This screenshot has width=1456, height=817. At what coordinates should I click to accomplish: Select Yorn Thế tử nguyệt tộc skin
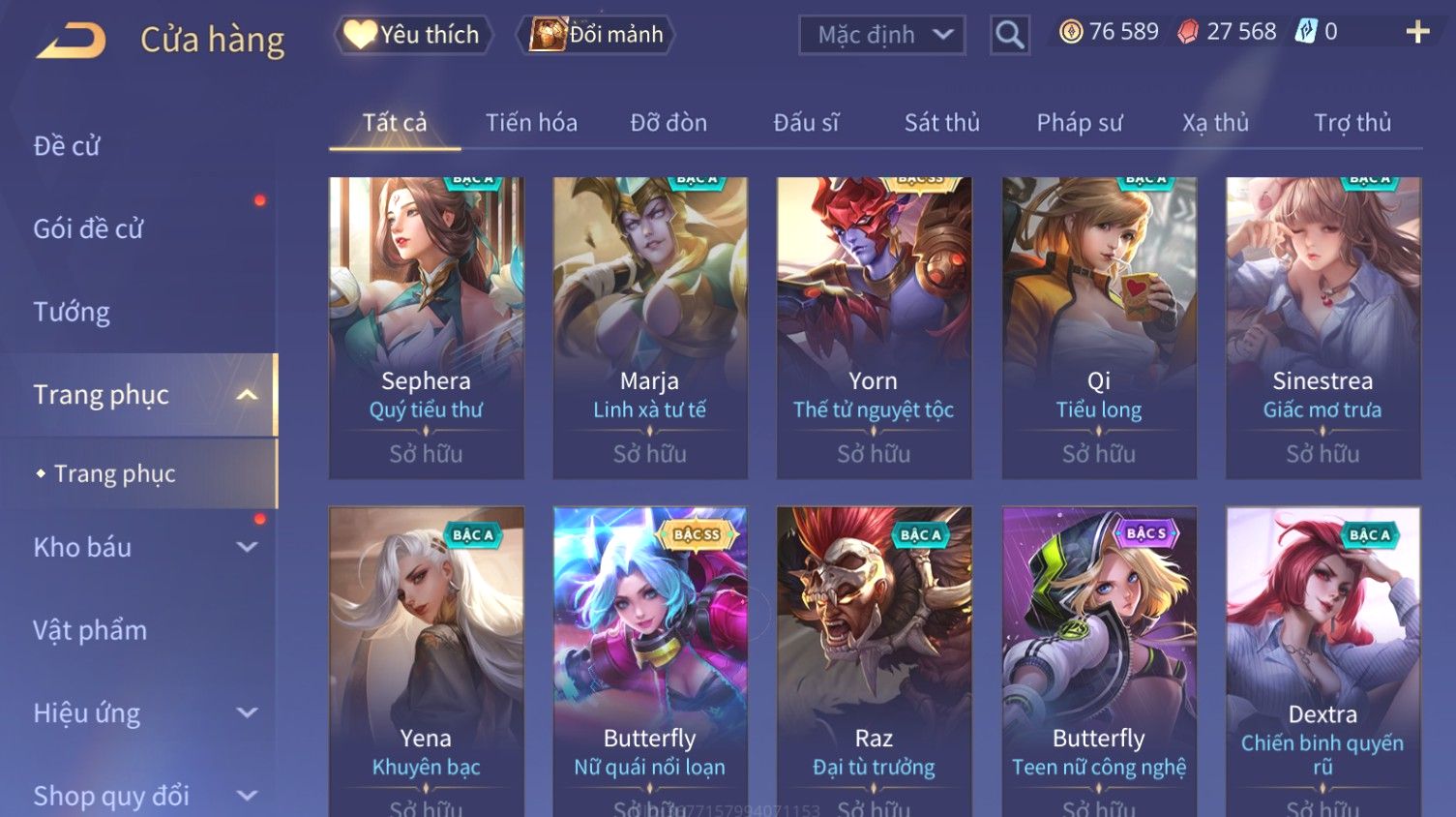click(874, 327)
